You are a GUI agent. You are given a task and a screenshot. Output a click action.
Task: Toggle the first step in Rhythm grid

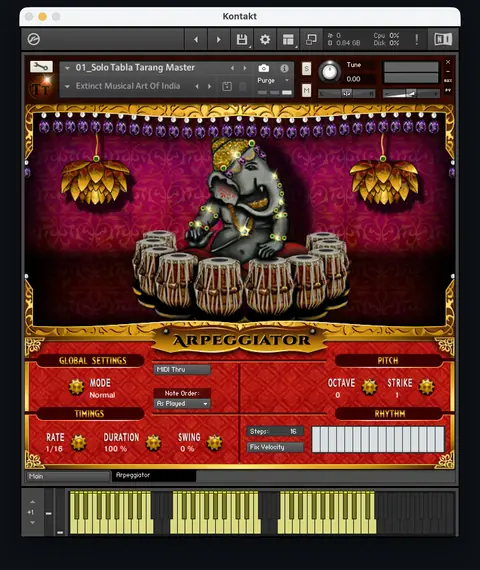316,440
